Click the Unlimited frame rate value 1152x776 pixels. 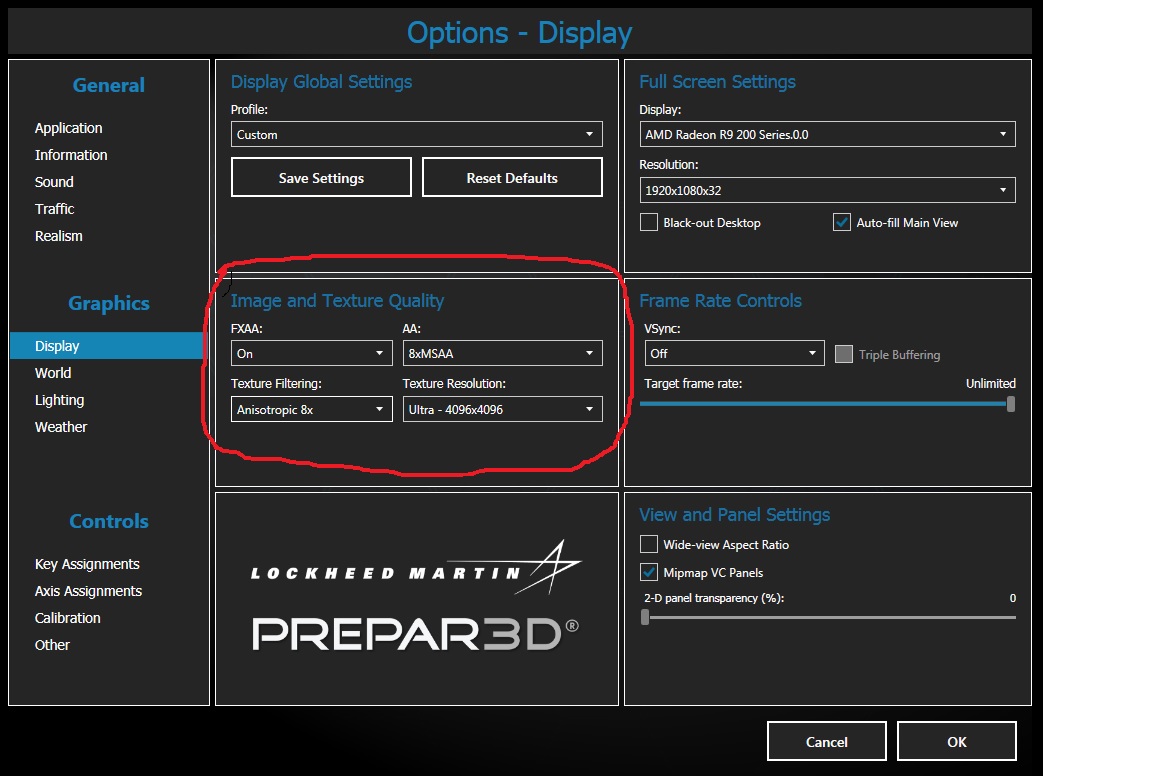tap(990, 384)
